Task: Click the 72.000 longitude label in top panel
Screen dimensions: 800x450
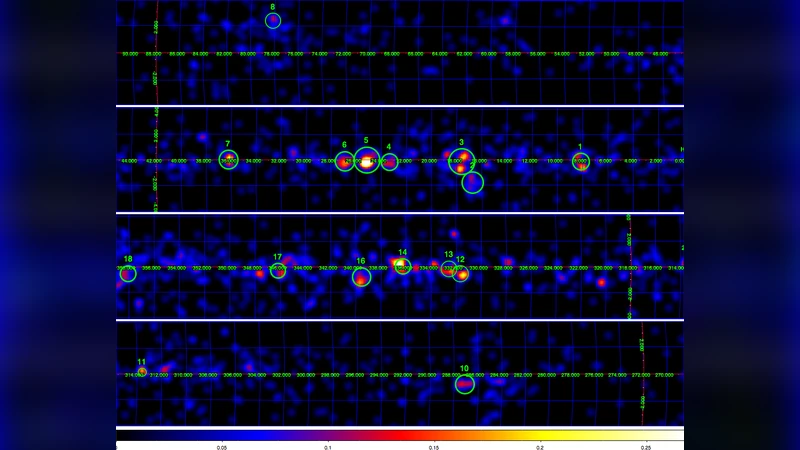Action: (x=343, y=54)
